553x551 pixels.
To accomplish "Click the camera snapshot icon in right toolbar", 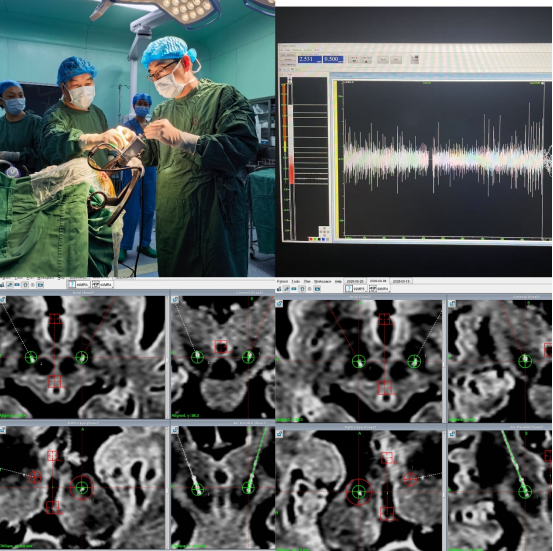I will [317, 289].
